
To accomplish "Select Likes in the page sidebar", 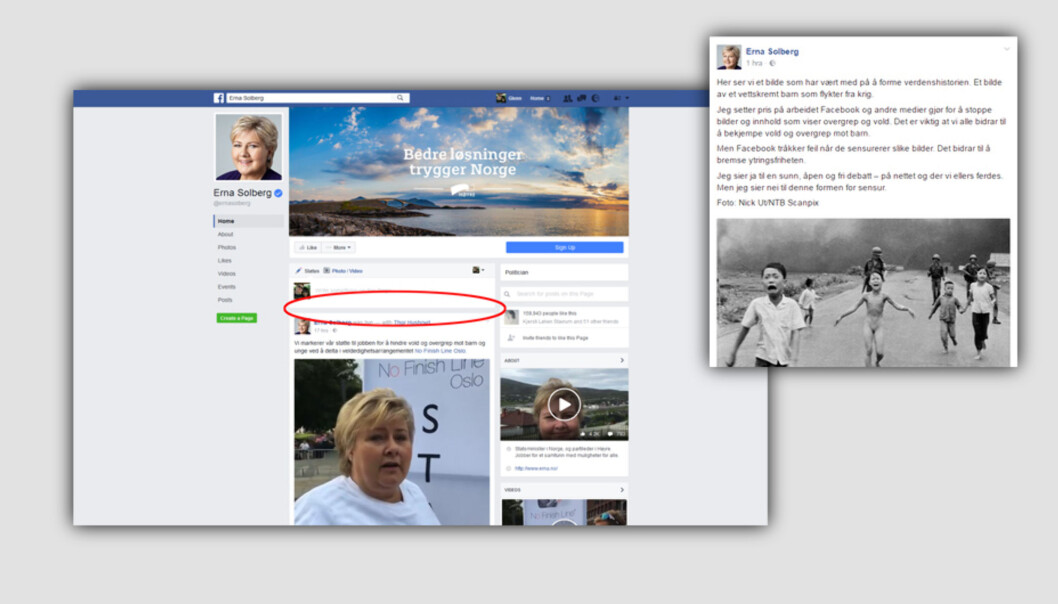I will click(x=225, y=260).
